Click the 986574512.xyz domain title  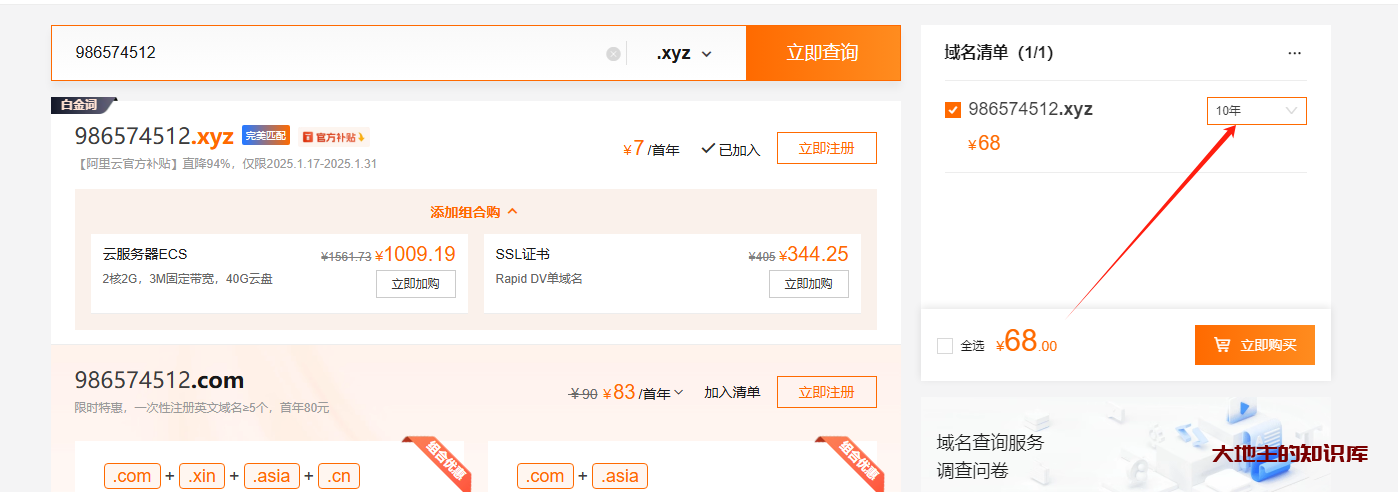pos(154,136)
